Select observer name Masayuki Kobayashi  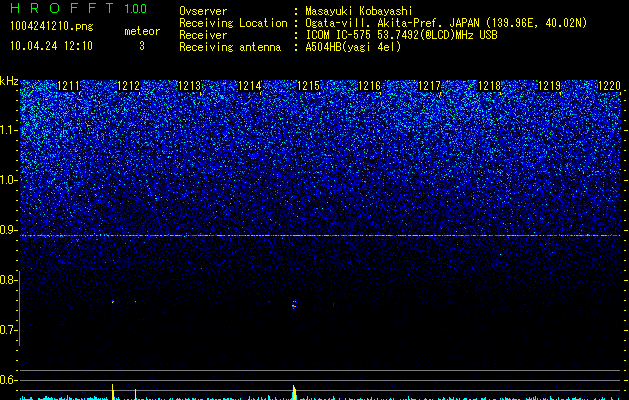coord(359,11)
